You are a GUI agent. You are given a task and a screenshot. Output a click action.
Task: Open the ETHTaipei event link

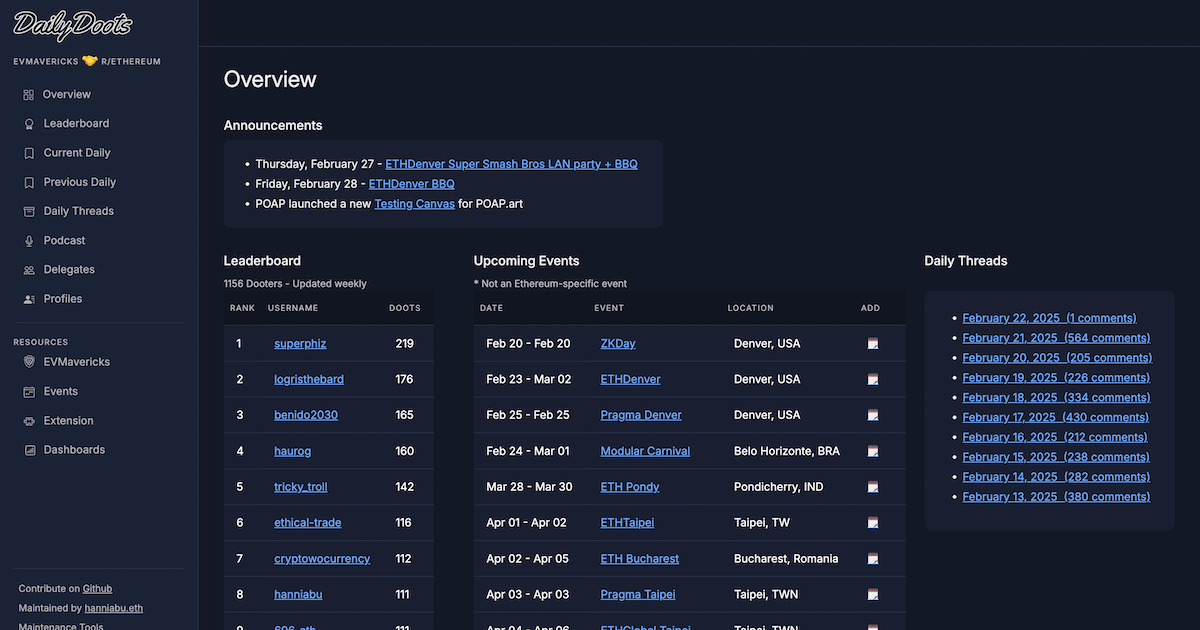pos(628,523)
